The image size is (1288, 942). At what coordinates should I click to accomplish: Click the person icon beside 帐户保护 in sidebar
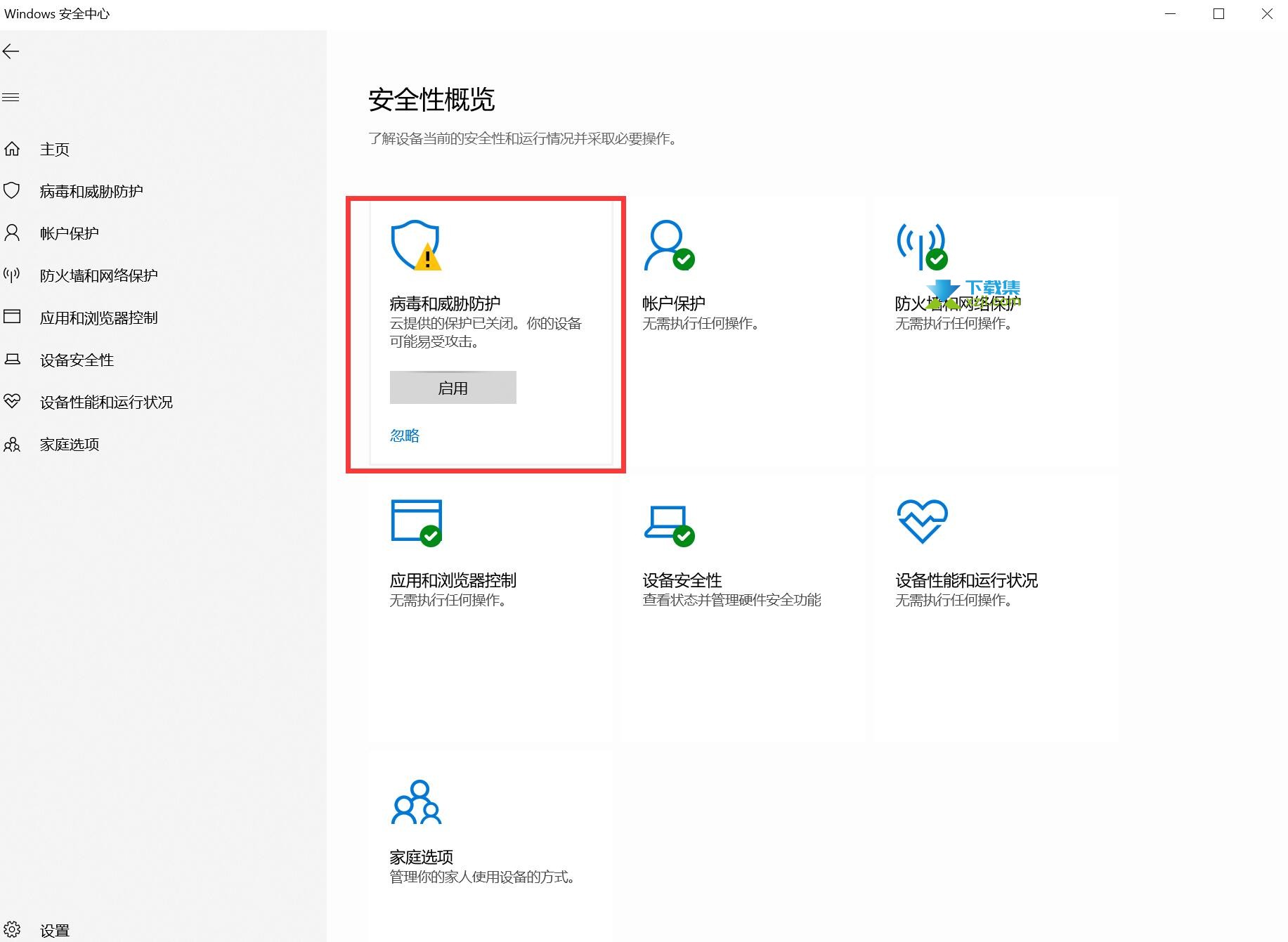(x=12, y=233)
